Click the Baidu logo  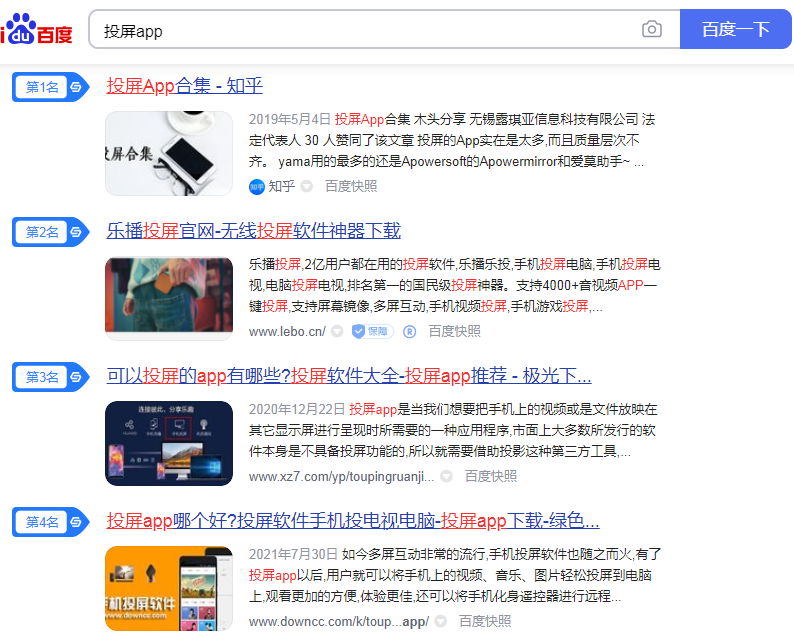click(36, 29)
